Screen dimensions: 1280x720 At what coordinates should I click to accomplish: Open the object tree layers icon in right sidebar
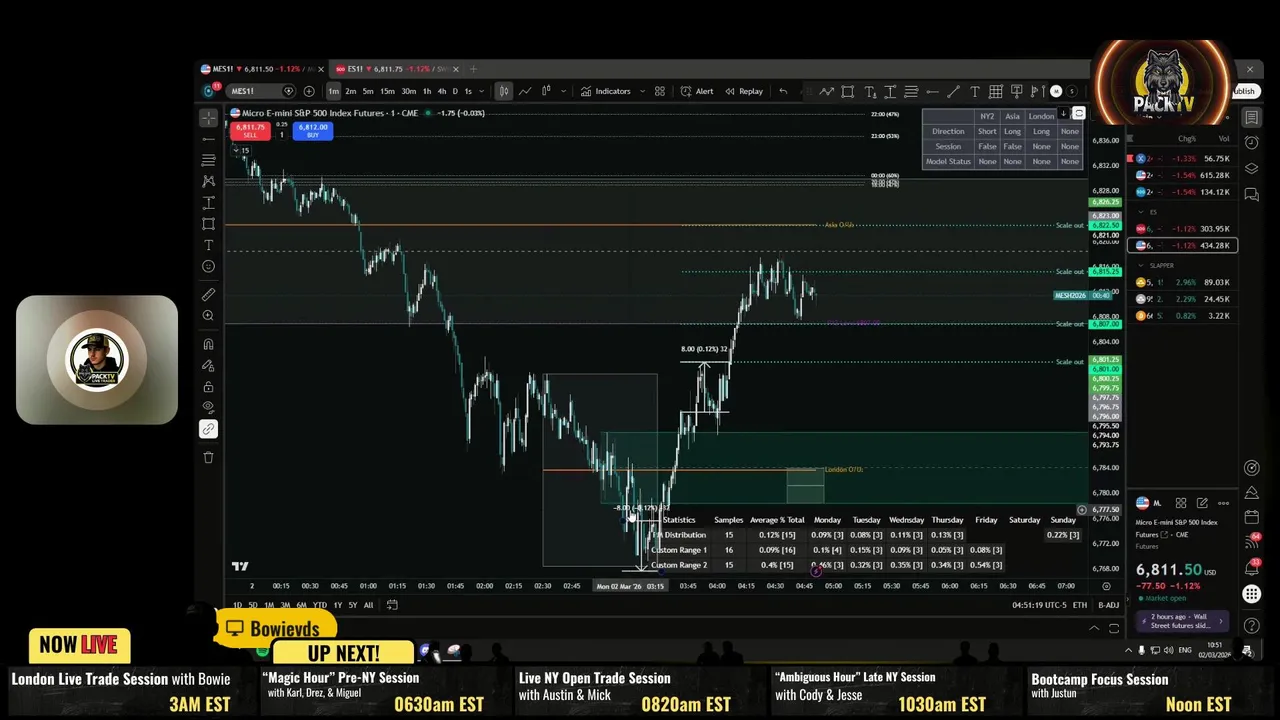[1251, 168]
